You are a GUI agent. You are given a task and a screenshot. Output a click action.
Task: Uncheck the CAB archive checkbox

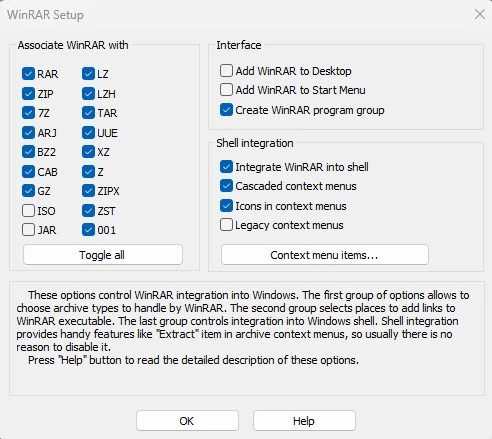pos(28,172)
